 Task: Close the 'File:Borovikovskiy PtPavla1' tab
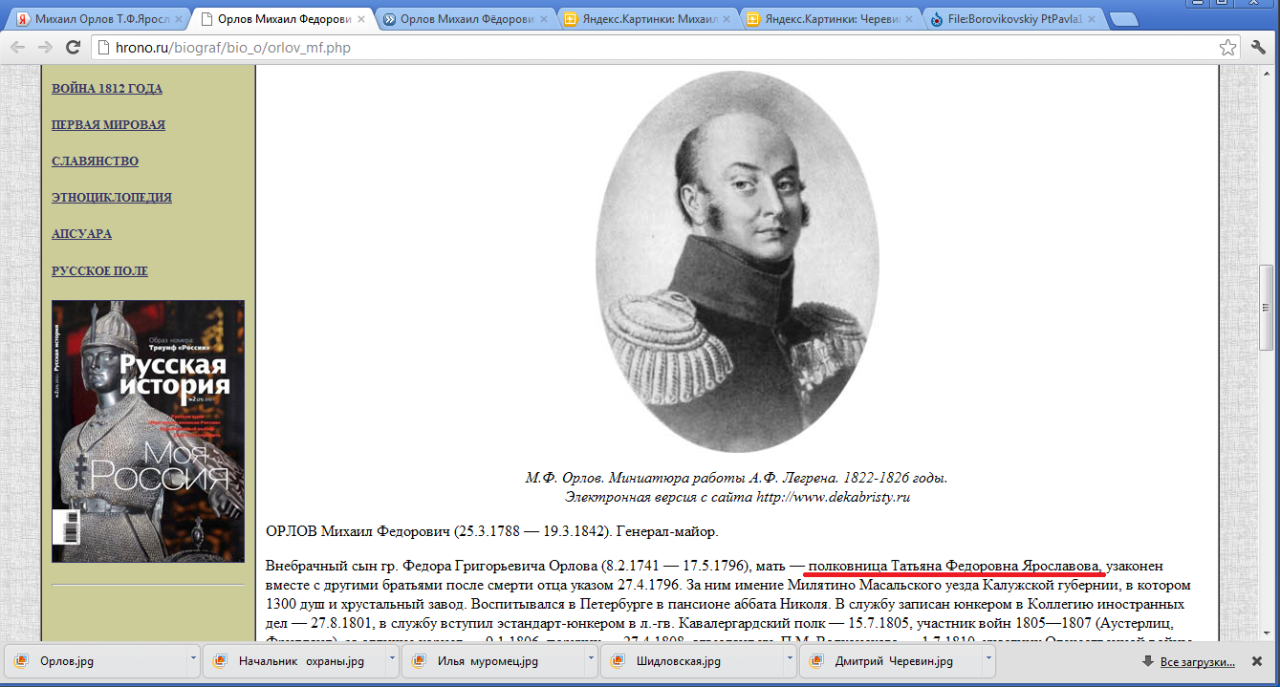pyautogui.click(x=1092, y=19)
